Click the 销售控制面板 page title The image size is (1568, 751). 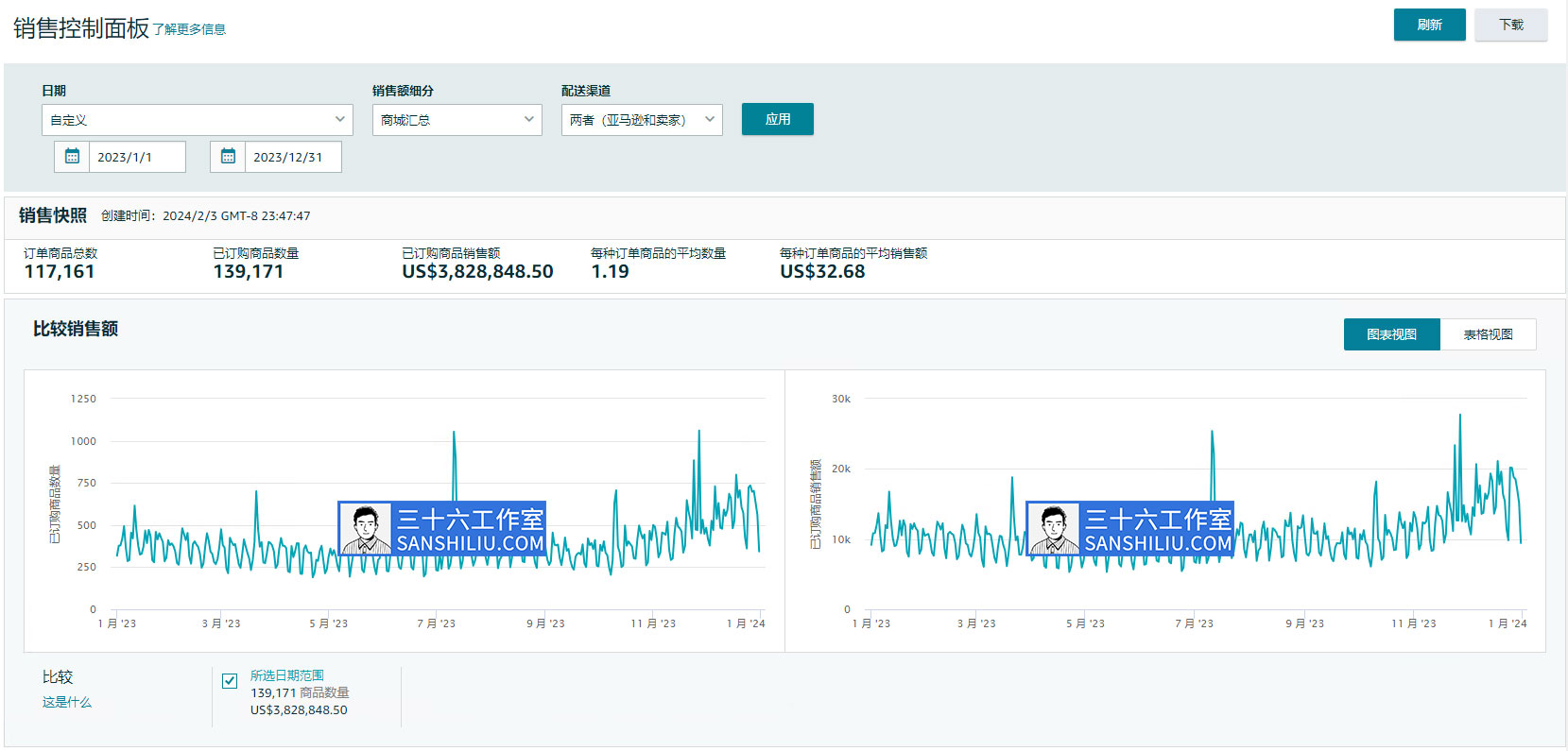(x=81, y=28)
